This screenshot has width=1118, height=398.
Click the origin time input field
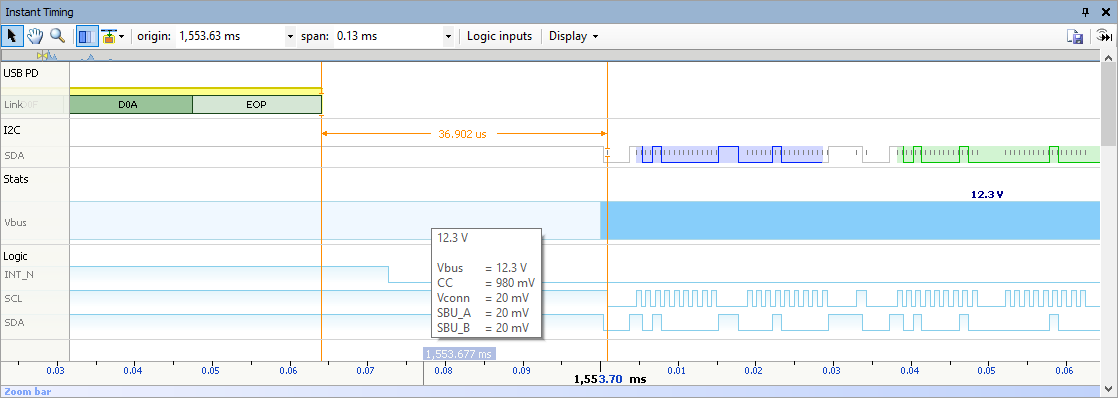[230, 36]
